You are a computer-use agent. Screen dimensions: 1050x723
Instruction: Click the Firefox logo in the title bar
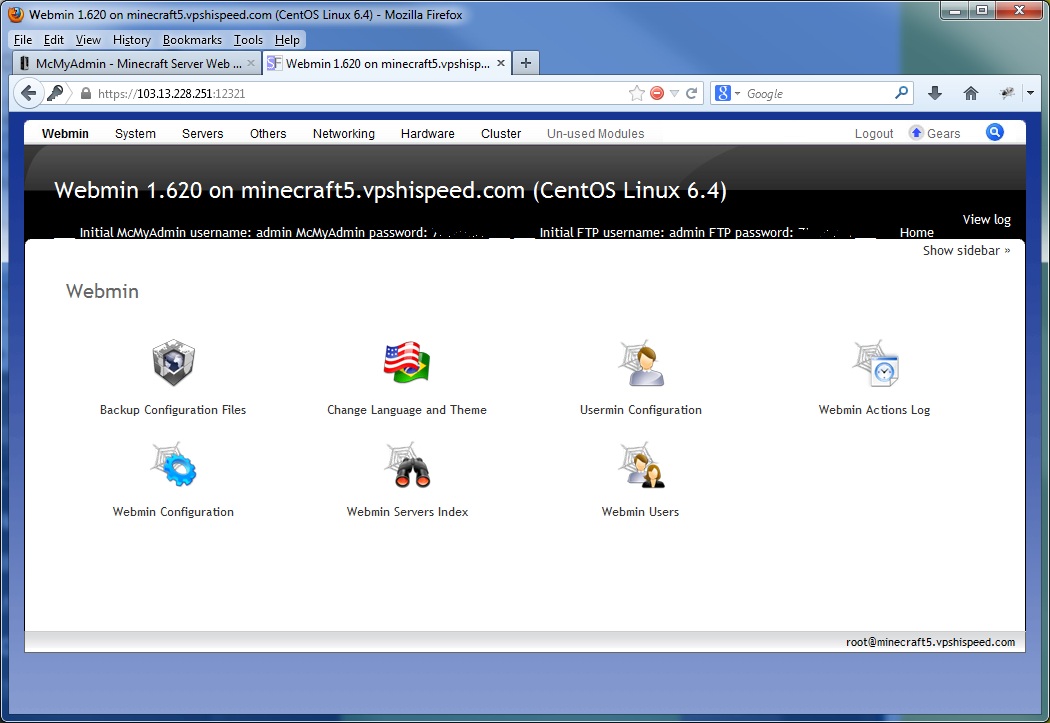click(x=16, y=14)
